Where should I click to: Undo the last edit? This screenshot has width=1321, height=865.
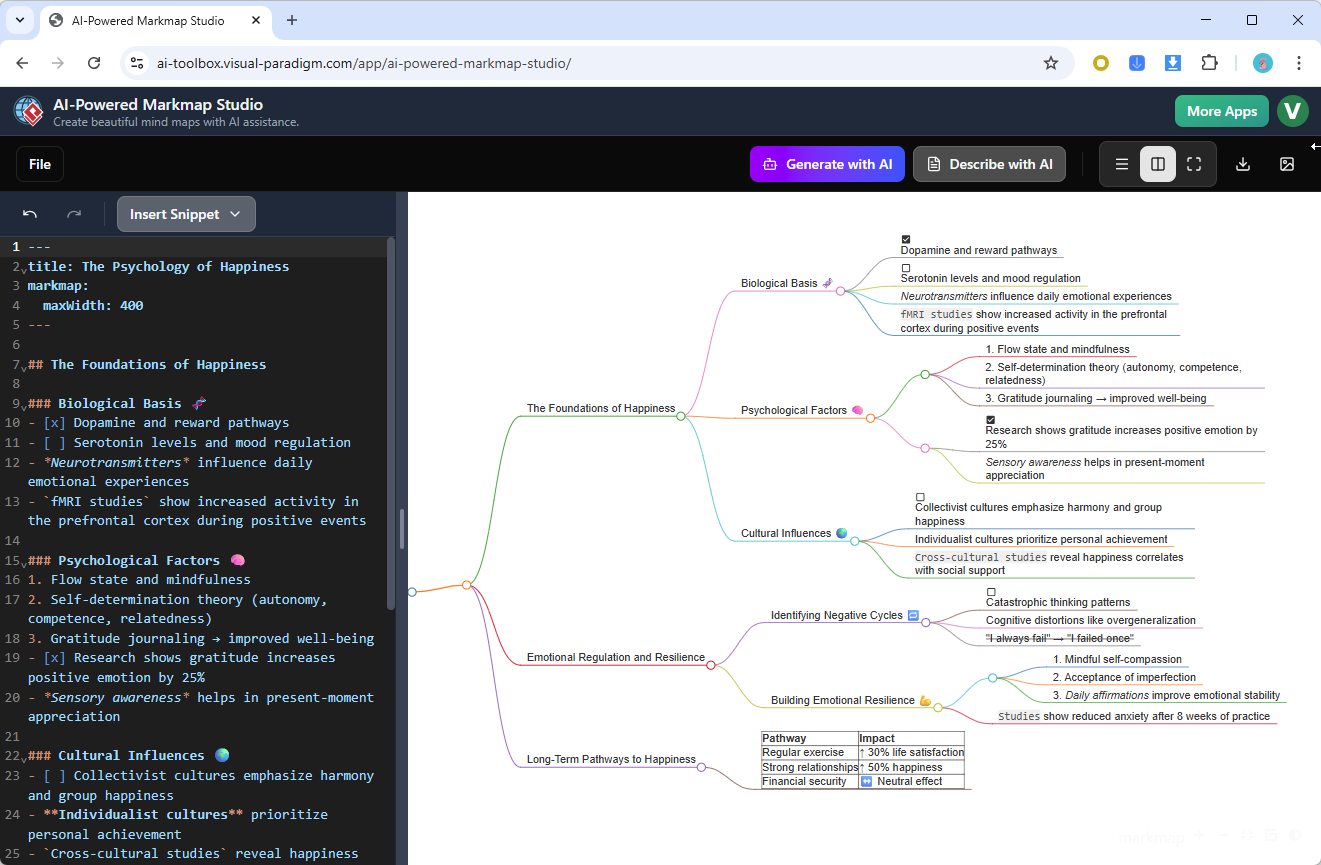click(30, 213)
